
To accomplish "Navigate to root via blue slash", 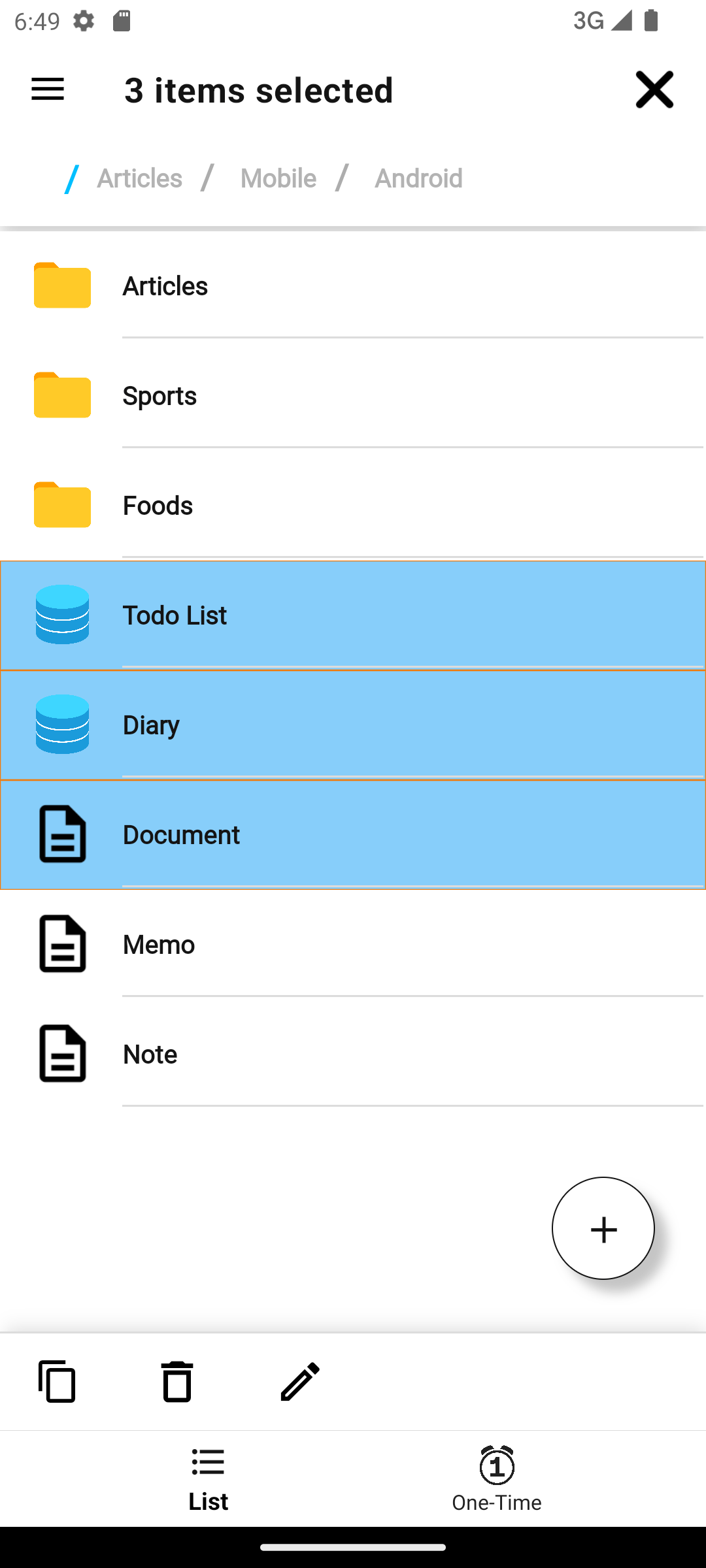I will point(71,178).
